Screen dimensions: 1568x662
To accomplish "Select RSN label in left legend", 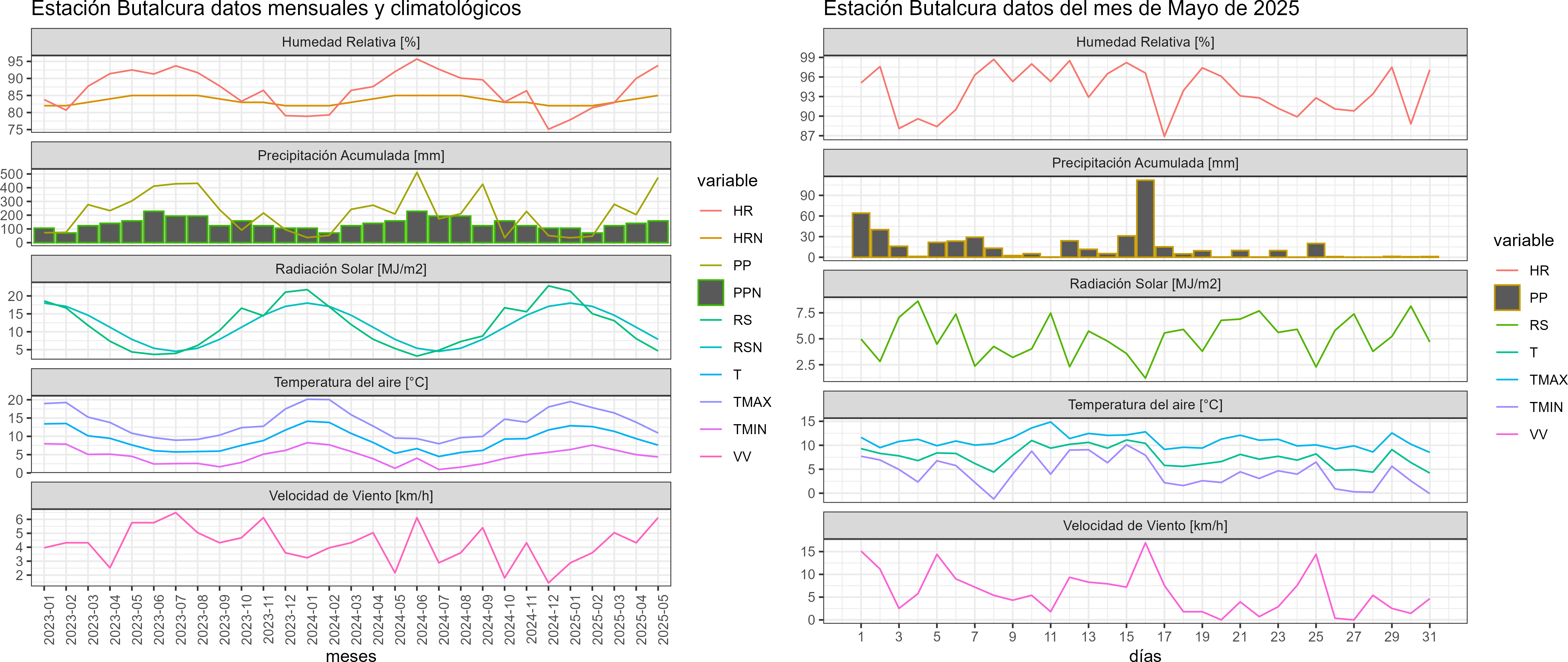I will (x=747, y=347).
